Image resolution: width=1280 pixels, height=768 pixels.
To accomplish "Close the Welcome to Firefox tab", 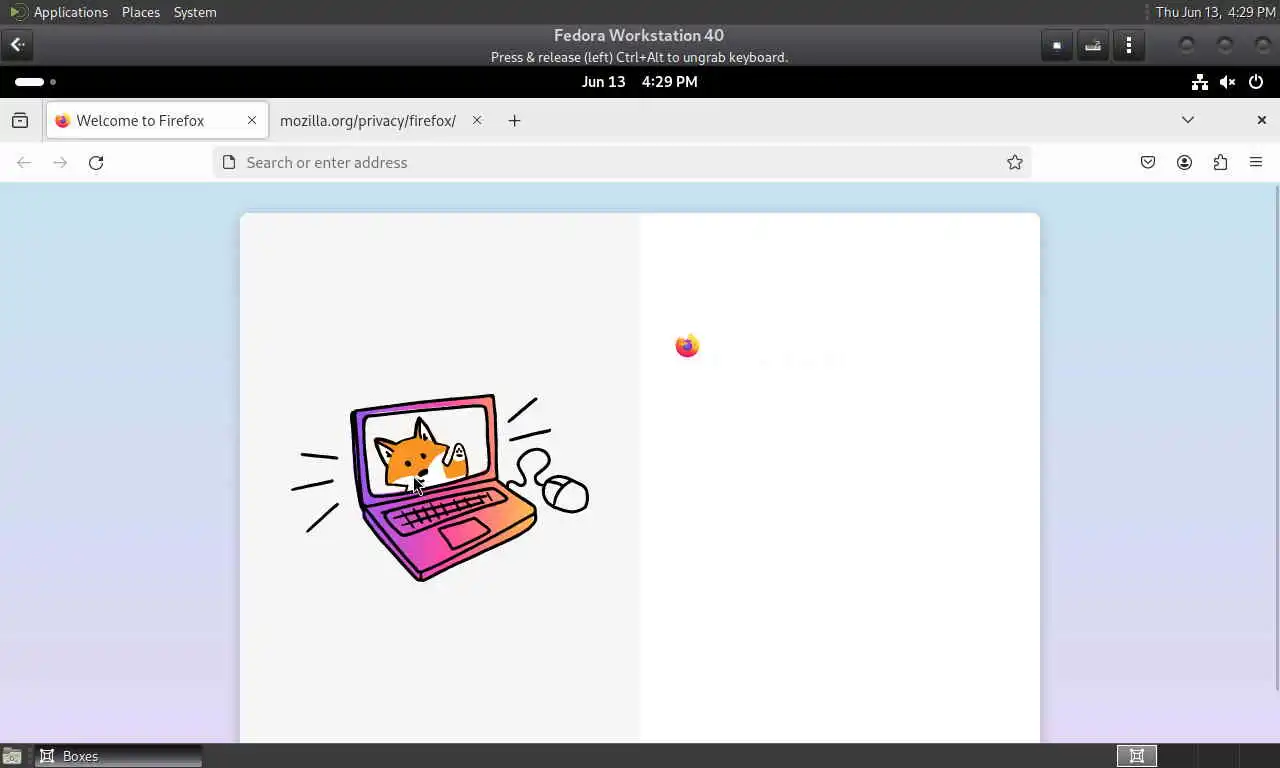I will 252,120.
